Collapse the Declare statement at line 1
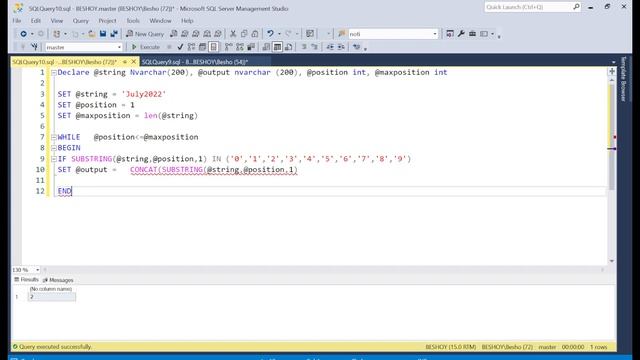The height and width of the screenshot is (360, 640). tap(53, 73)
